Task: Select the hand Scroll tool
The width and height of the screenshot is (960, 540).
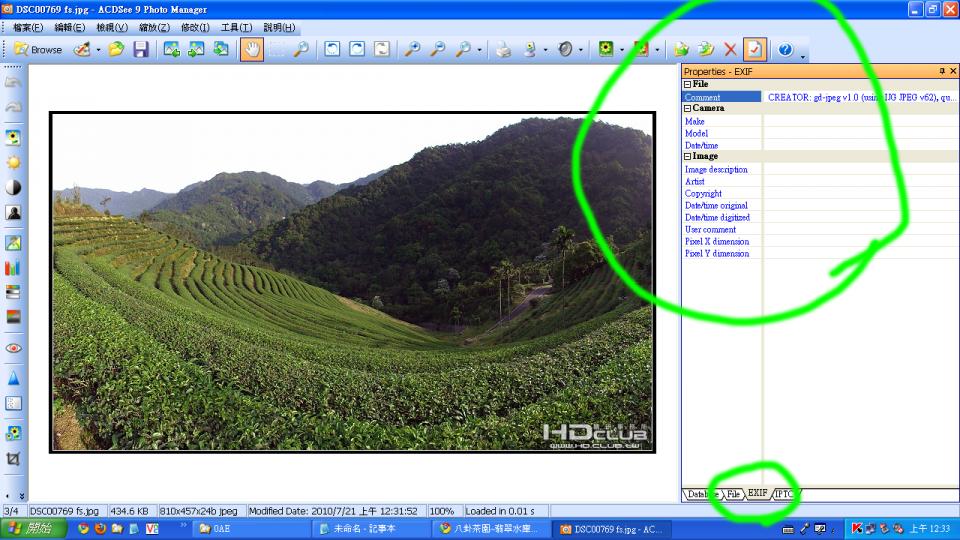Action: (x=252, y=49)
